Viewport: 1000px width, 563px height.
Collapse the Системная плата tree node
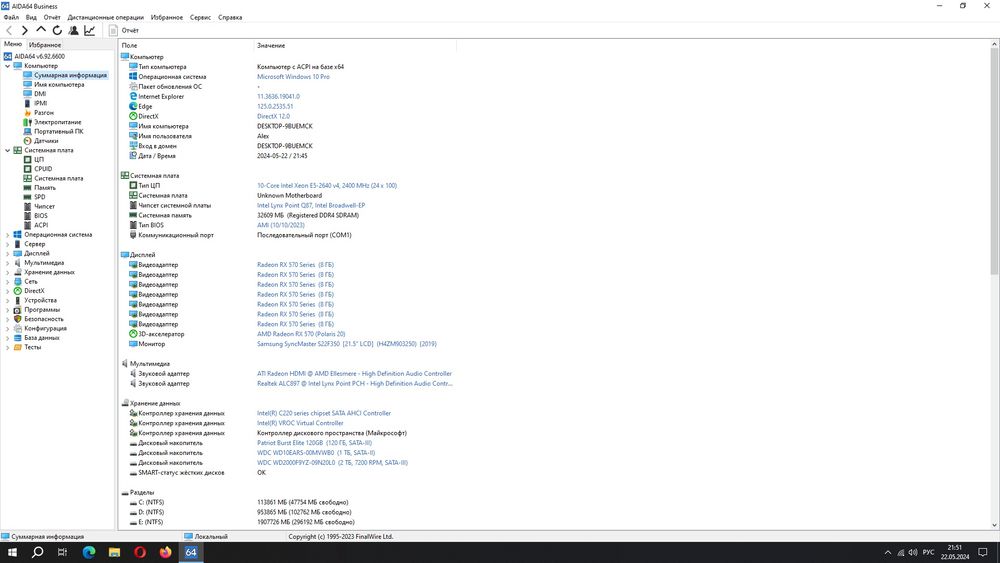[x=8, y=150]
